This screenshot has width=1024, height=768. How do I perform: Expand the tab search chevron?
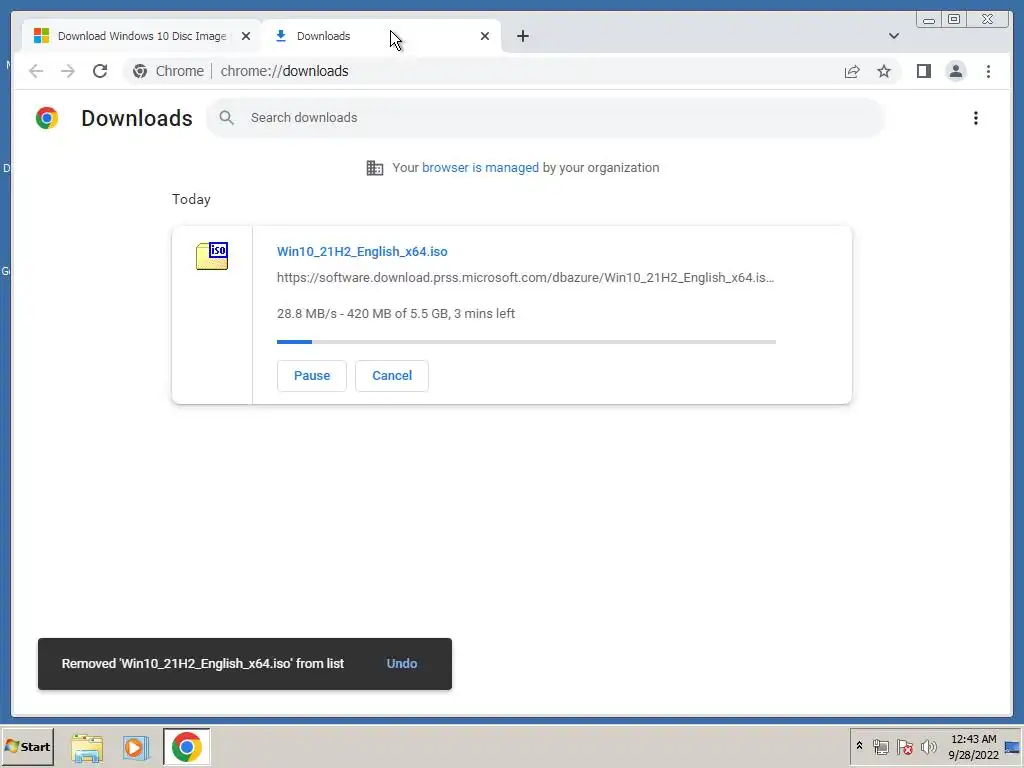(893, 36)
